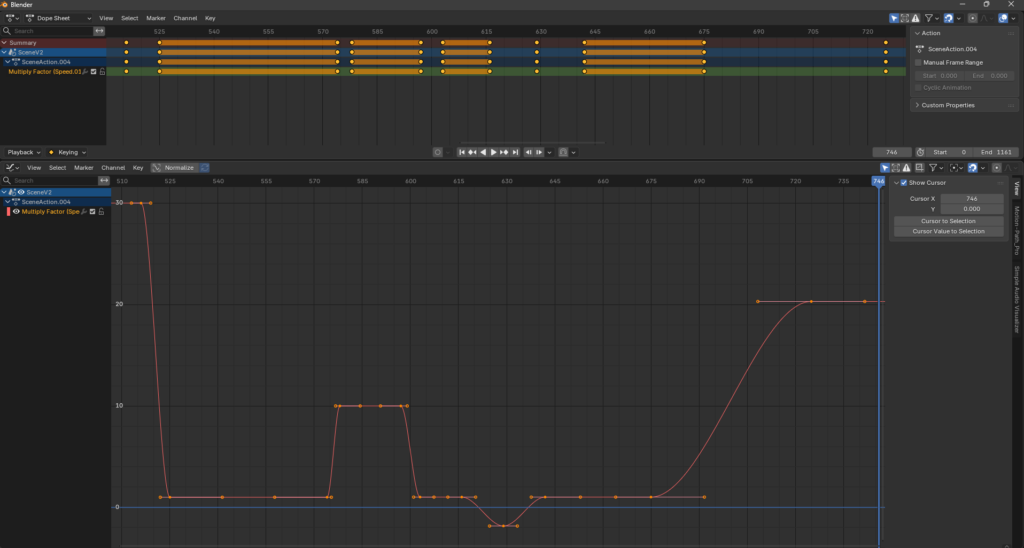Disable the Show Cursor checkbox
The image size is (1024, 548).
tap(904, 183)
